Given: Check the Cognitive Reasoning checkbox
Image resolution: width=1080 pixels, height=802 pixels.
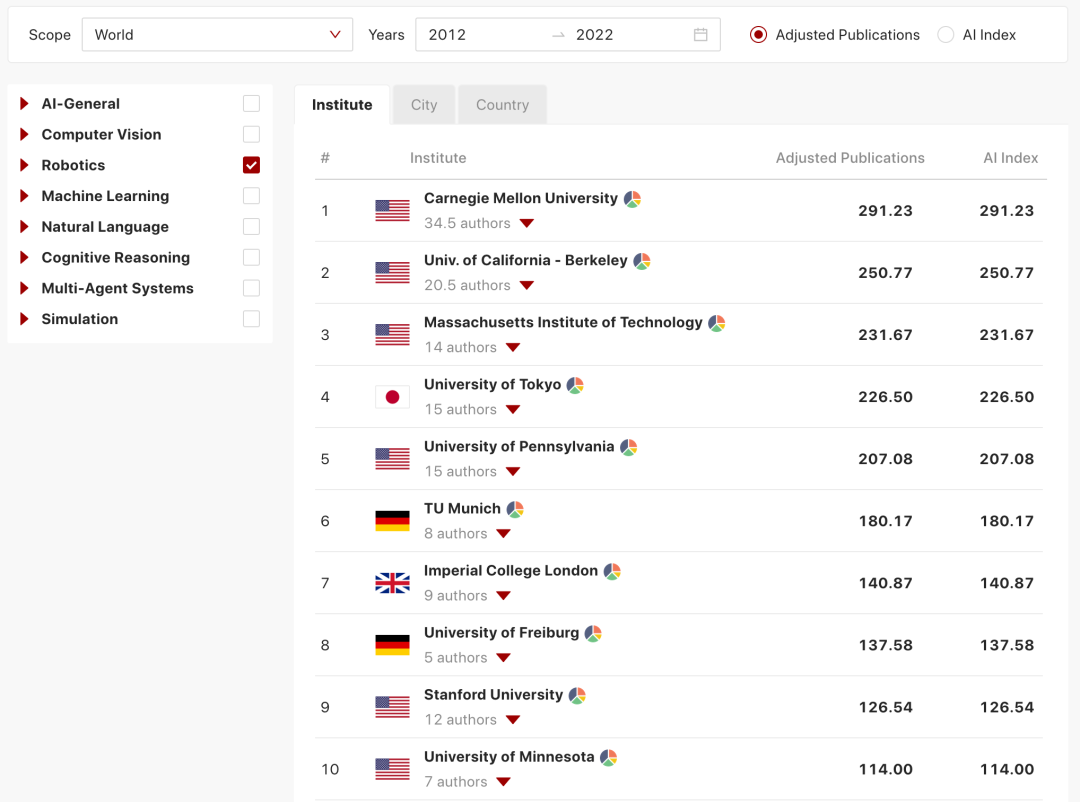Looking at the screenshot, I should point(251,258).
